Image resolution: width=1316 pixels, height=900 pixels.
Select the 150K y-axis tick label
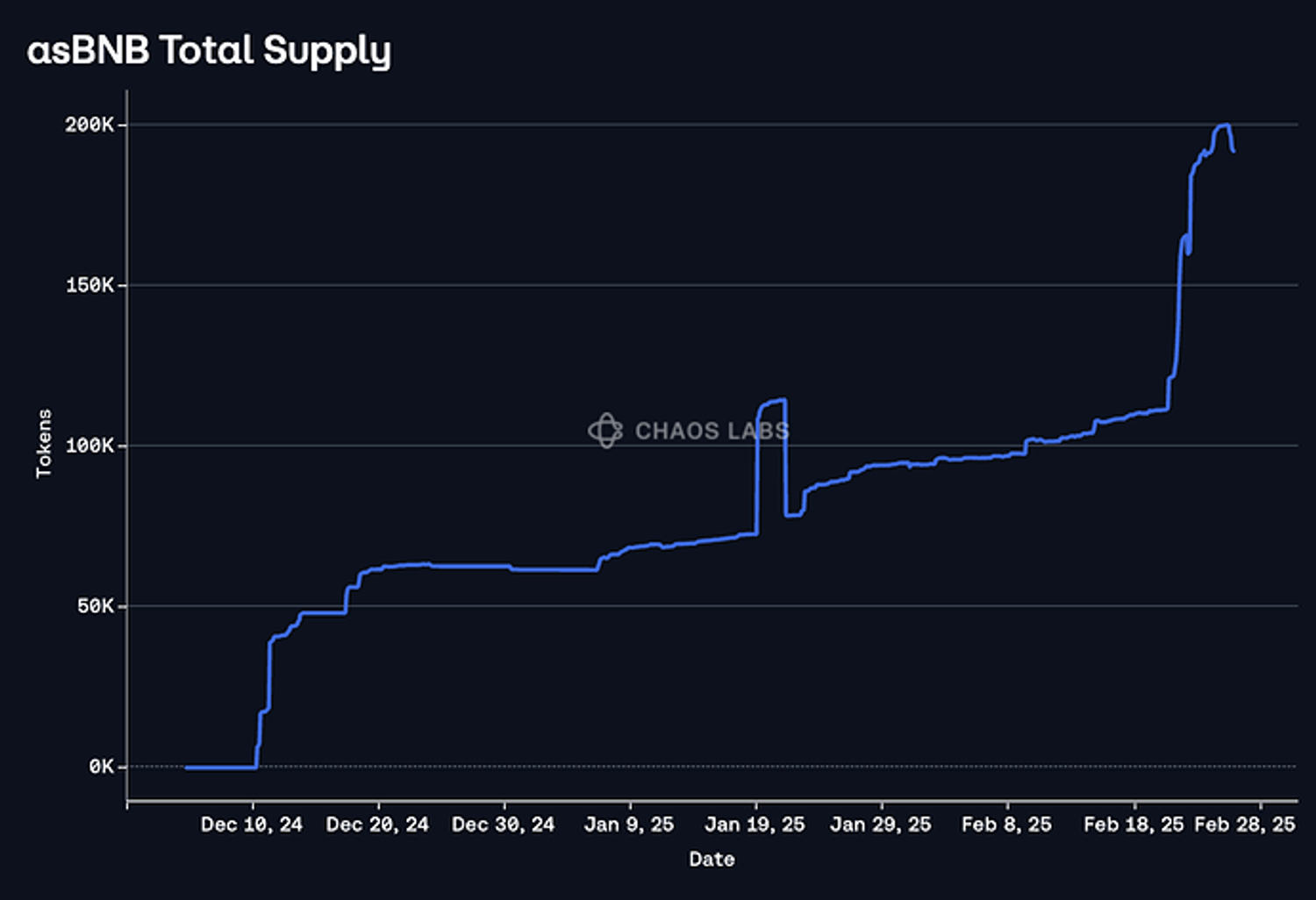pos(89,285)
